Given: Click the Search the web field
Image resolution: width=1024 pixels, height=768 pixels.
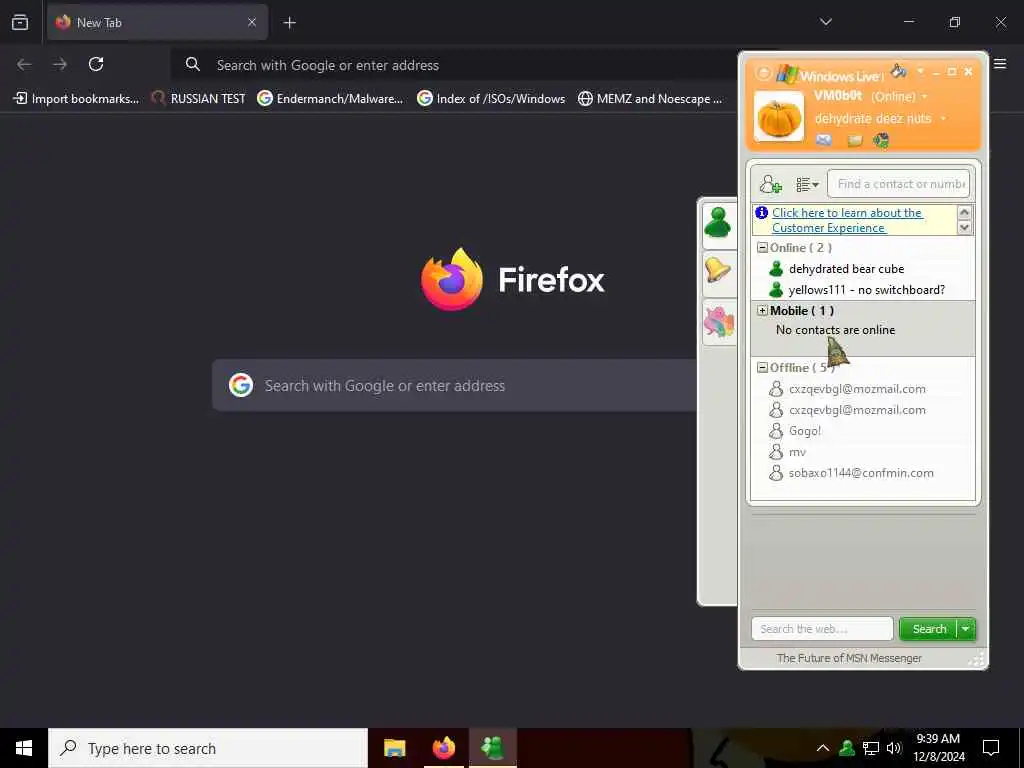Looking at the screenshot, I should pyautogui.click(x=822, y=629).
